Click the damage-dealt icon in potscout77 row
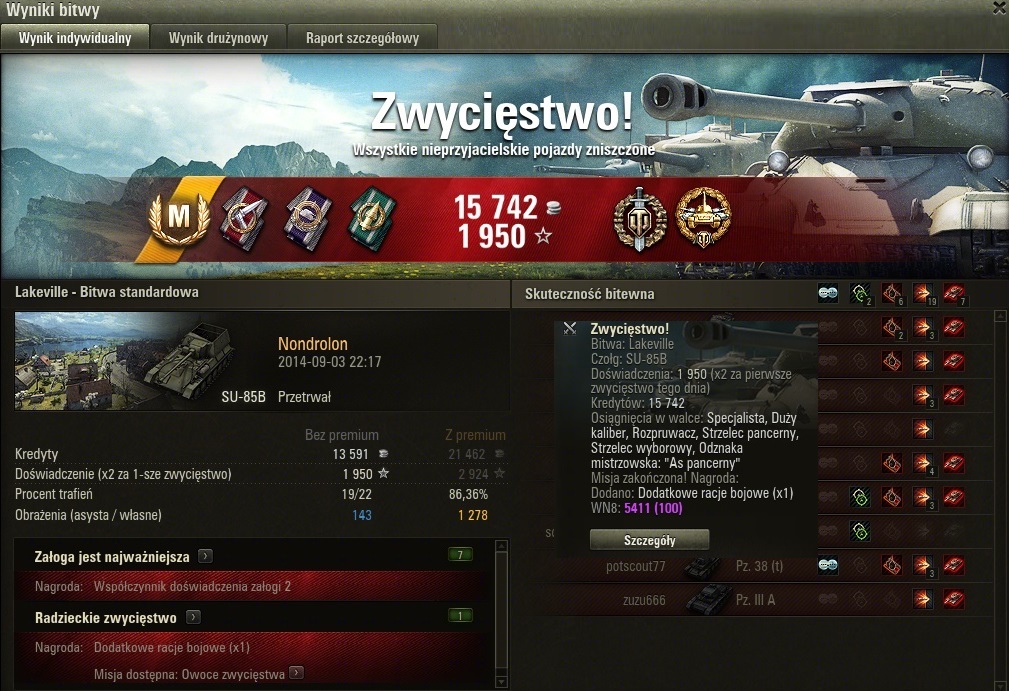1009x691 pixels. point(923,566)
